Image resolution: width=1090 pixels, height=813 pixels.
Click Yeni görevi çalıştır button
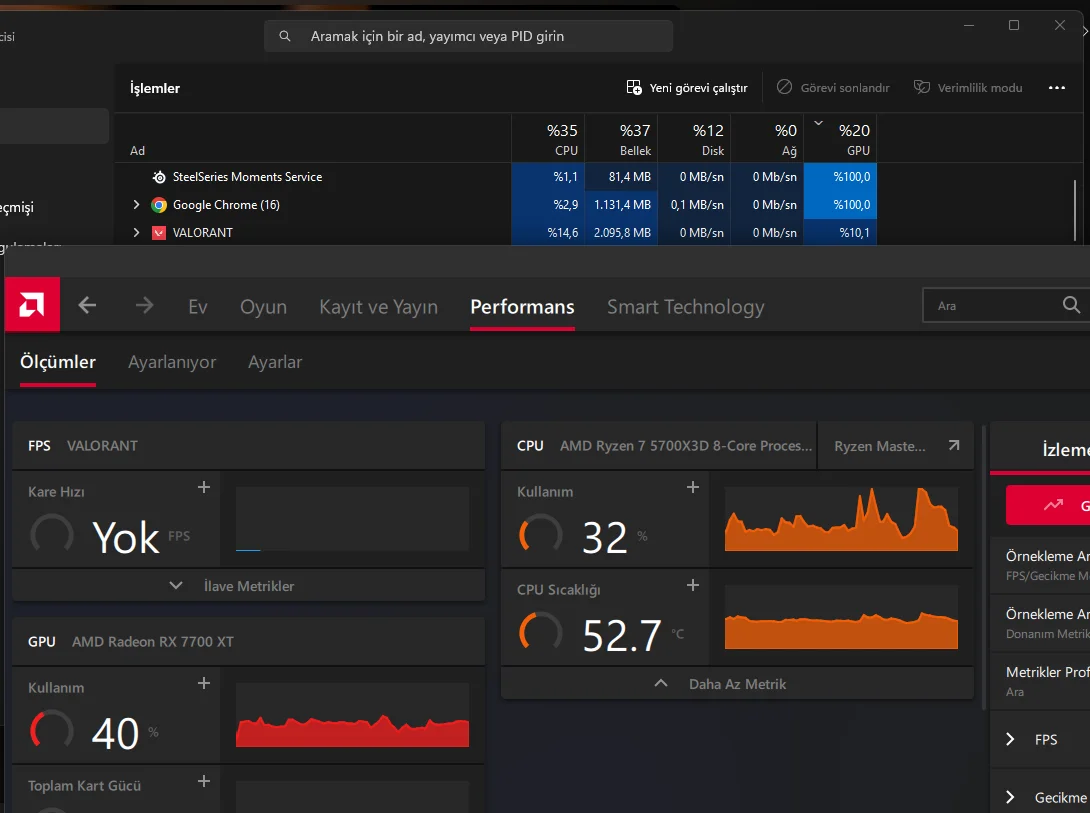pyautogui.click(x=687, y=88)
